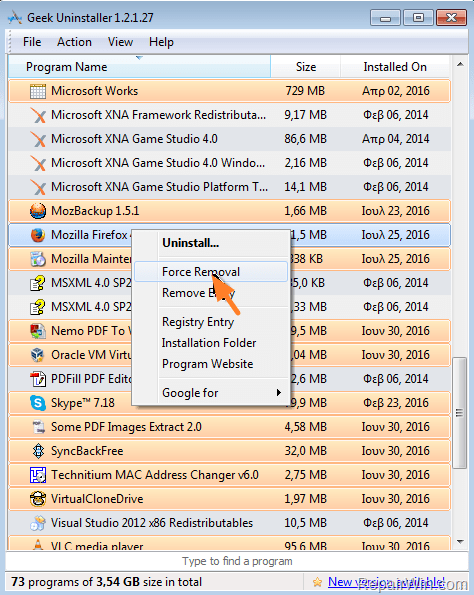474x595 pixels.
Task: Click the Microsoft XNA Game Studio 4.0 icon
Action: coord(38,139)
